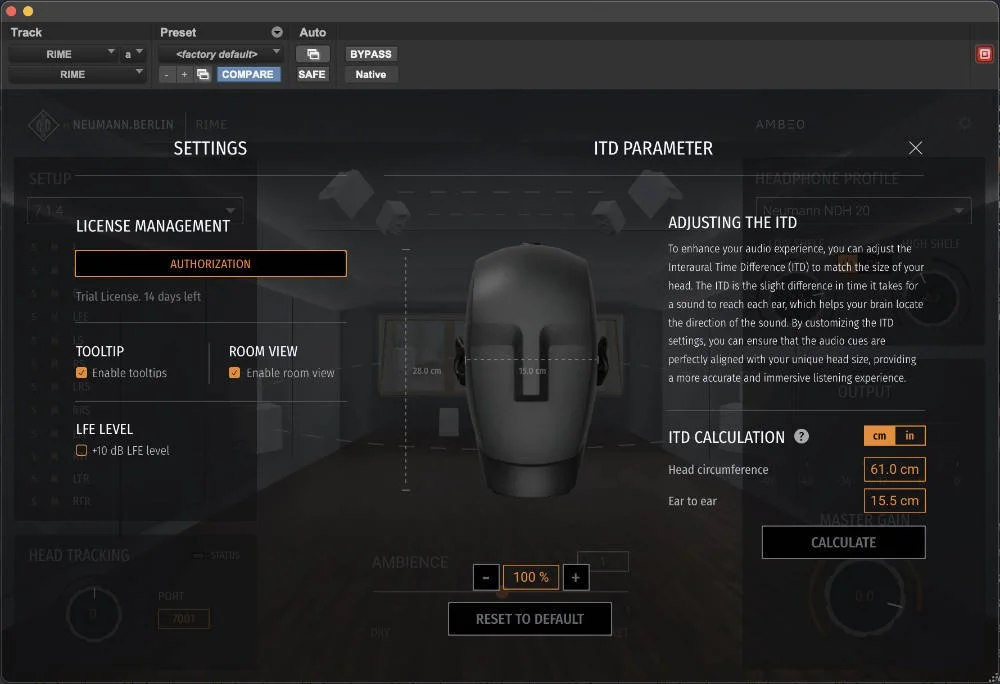Toggle the Enable room view checkbox

coord(234,372)
